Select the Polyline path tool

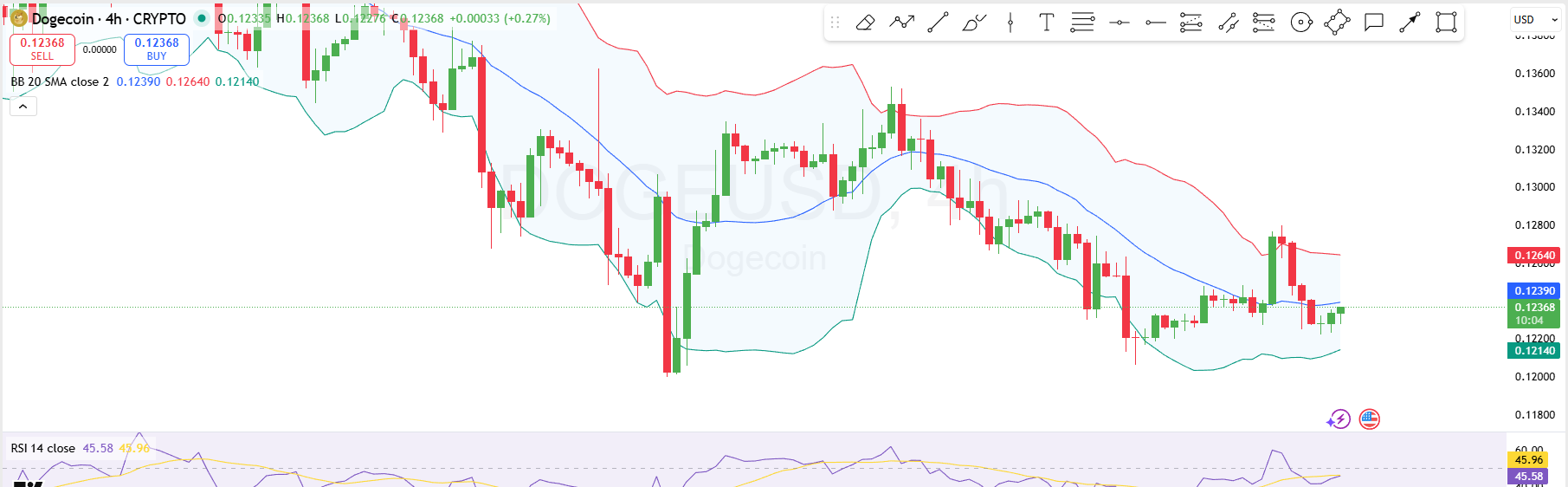(901, 23)
